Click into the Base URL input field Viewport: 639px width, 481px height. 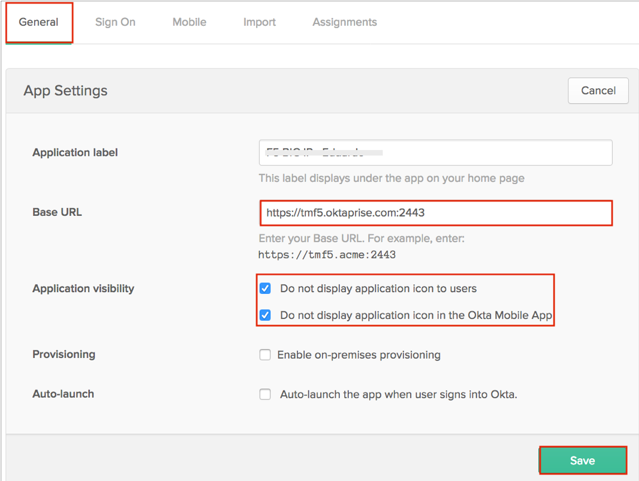coord(435,213)
